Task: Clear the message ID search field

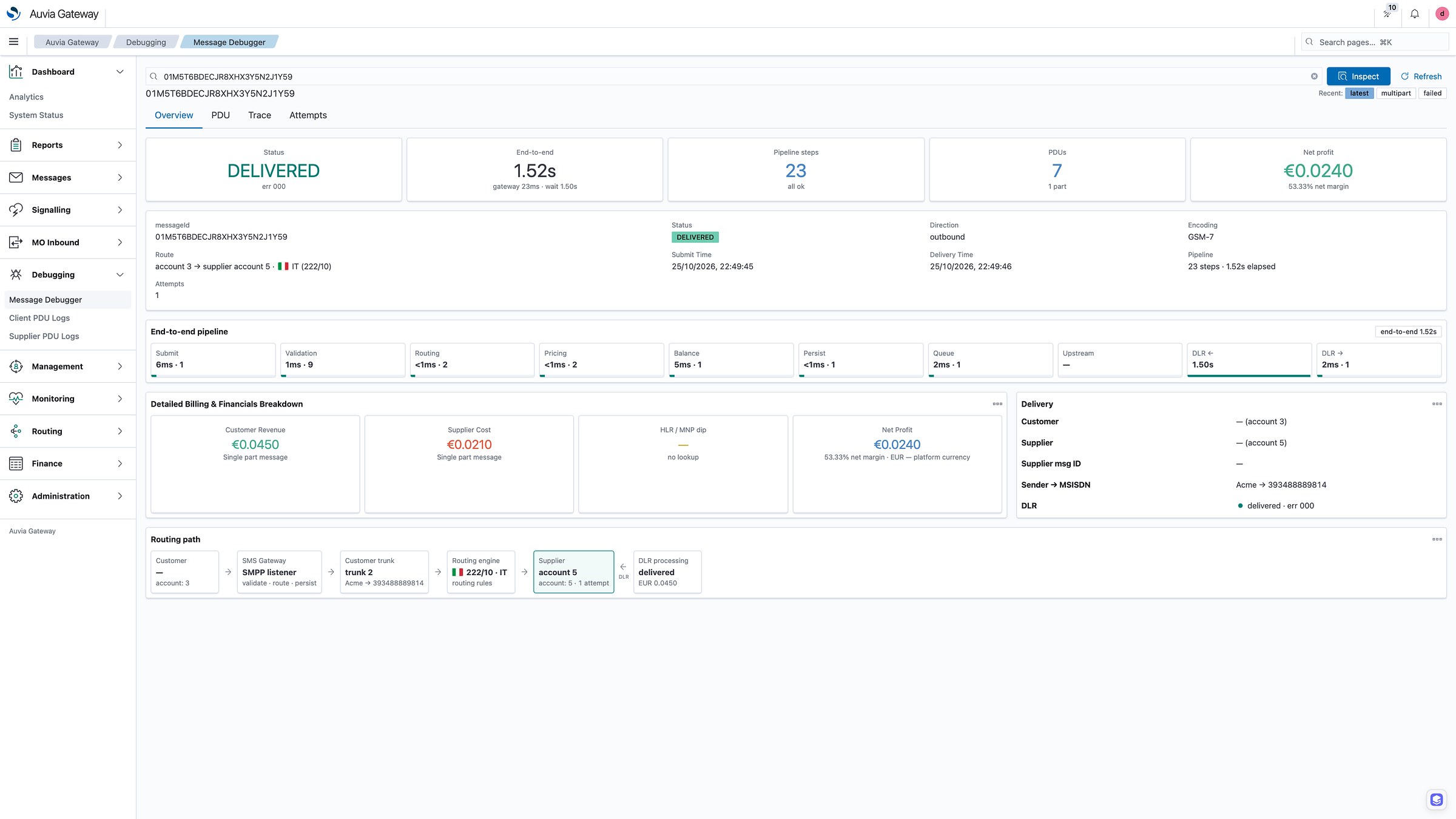Action: tap(1314, 76)
